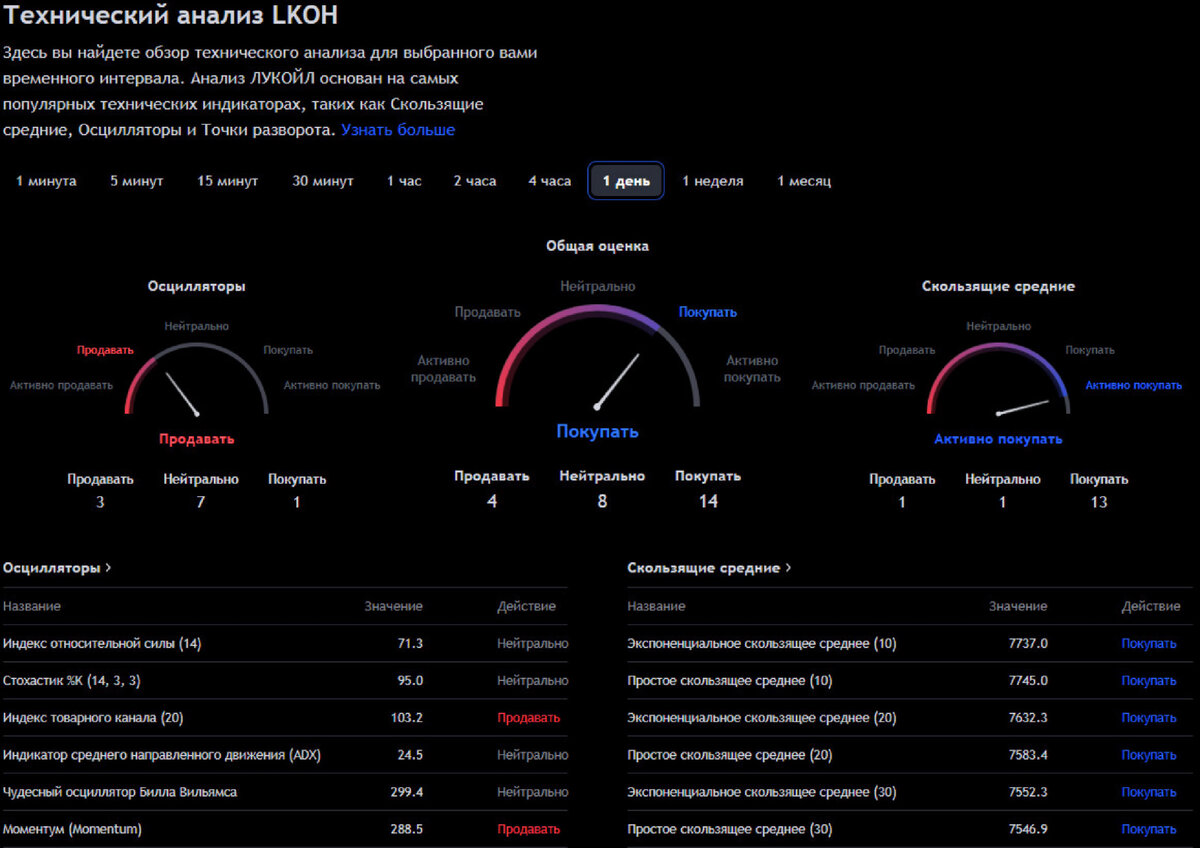Click Экспоненциальное скользящее среднее (30) row name
This screenshot has width=1200, height=848.
(x=762, y=791)
